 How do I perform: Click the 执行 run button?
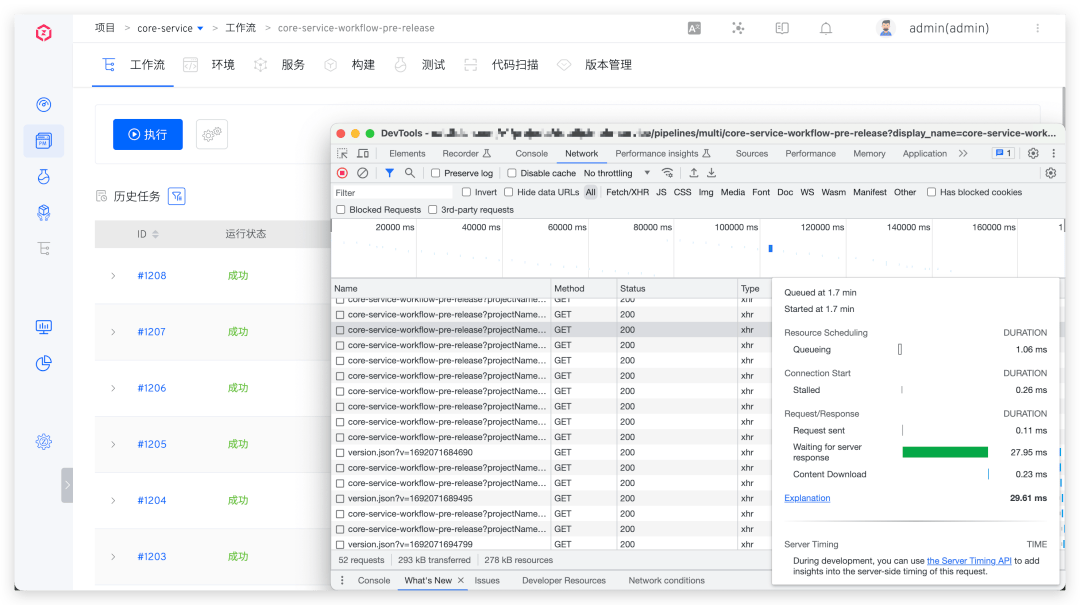[x=148, y=134]
